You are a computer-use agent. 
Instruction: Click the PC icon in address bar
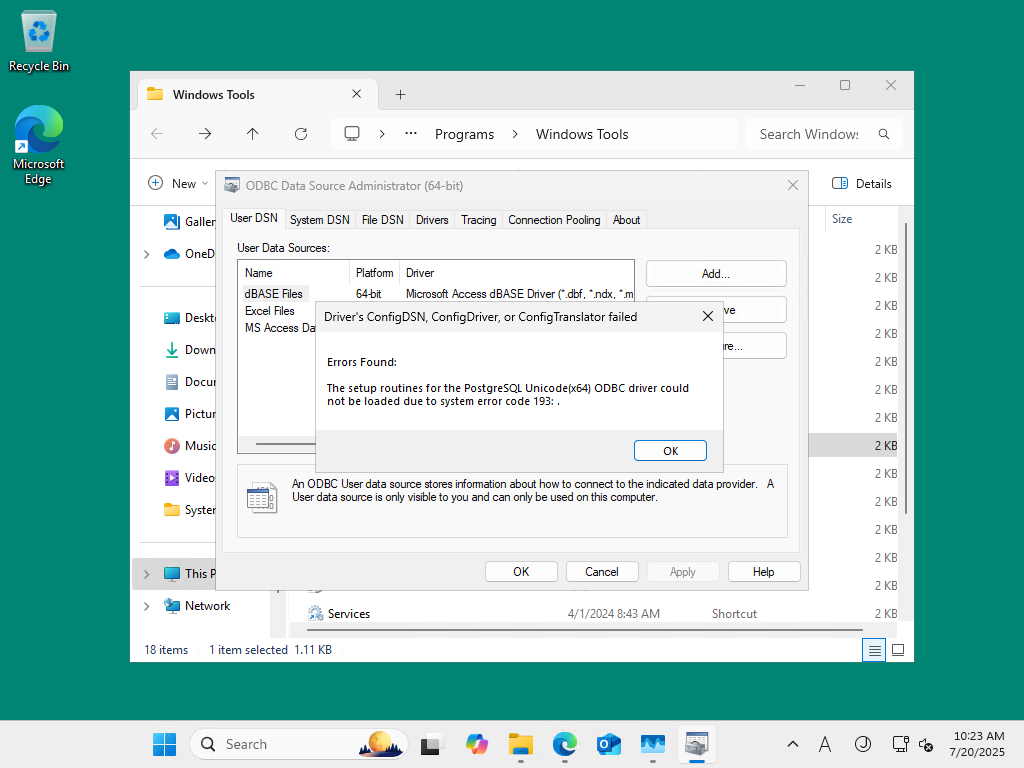[352, 134]
